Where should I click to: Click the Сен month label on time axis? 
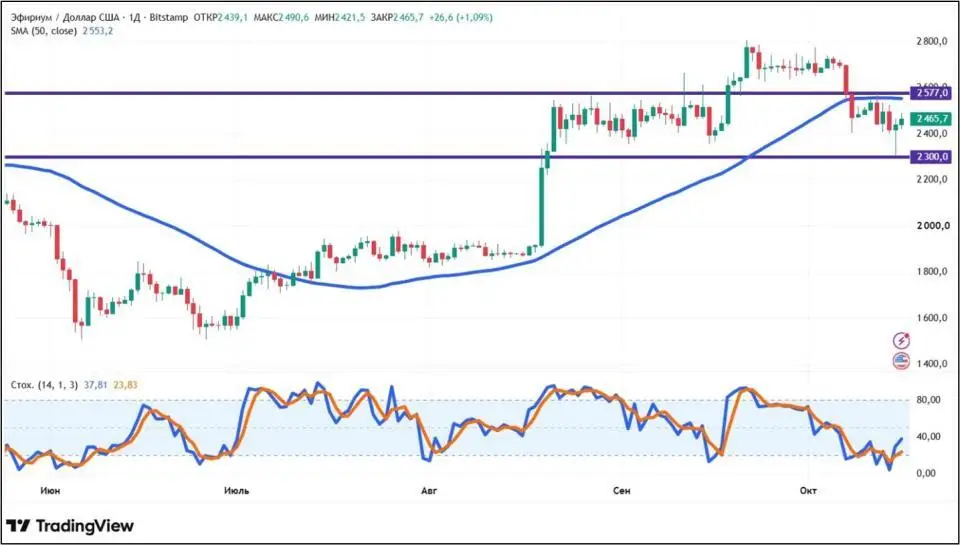click(621, 490)
